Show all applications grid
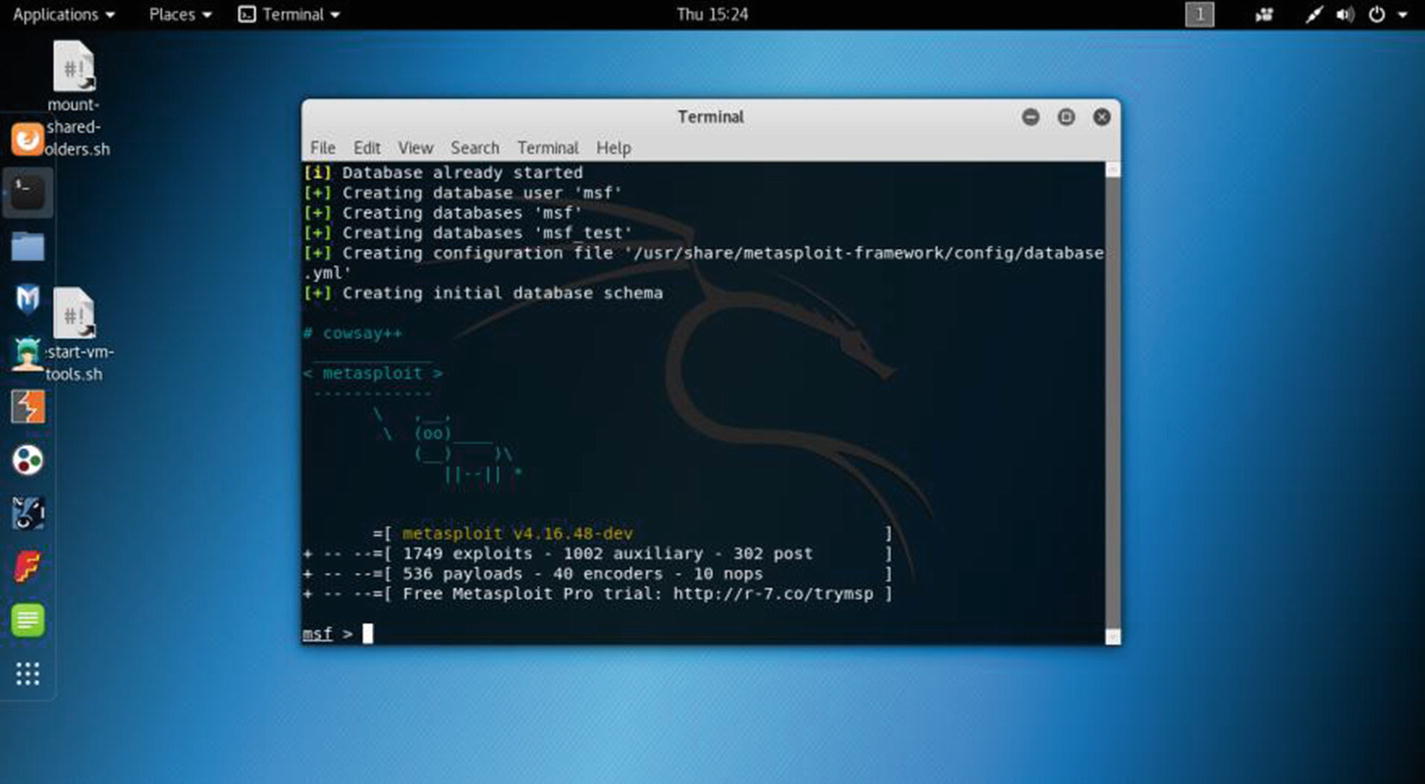The image size is (1425, 784). (27, 674)
